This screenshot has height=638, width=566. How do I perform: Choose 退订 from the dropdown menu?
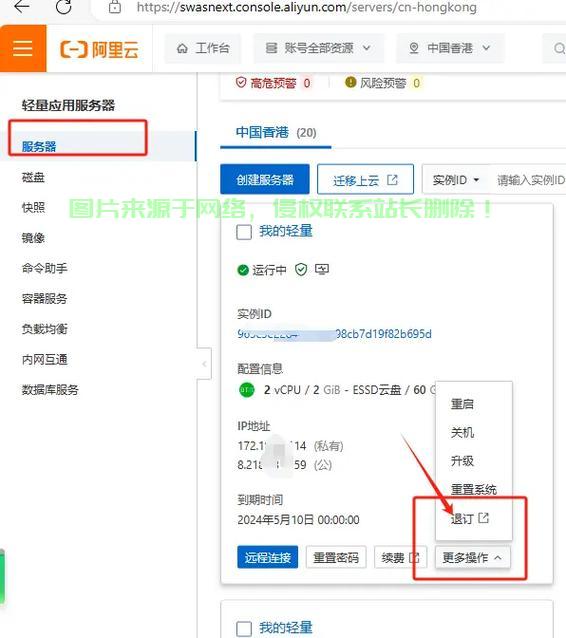click(x=470, y=518)
